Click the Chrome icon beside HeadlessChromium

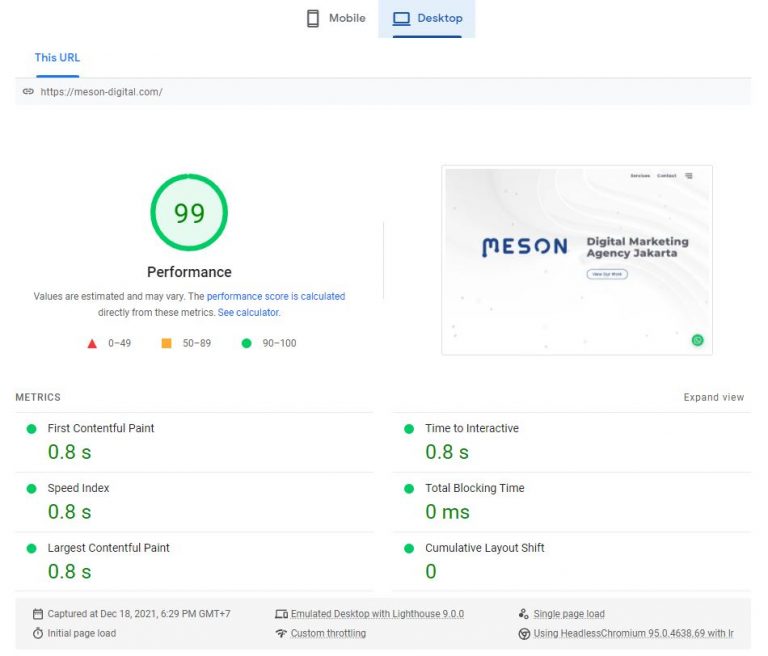pos(524,634)
